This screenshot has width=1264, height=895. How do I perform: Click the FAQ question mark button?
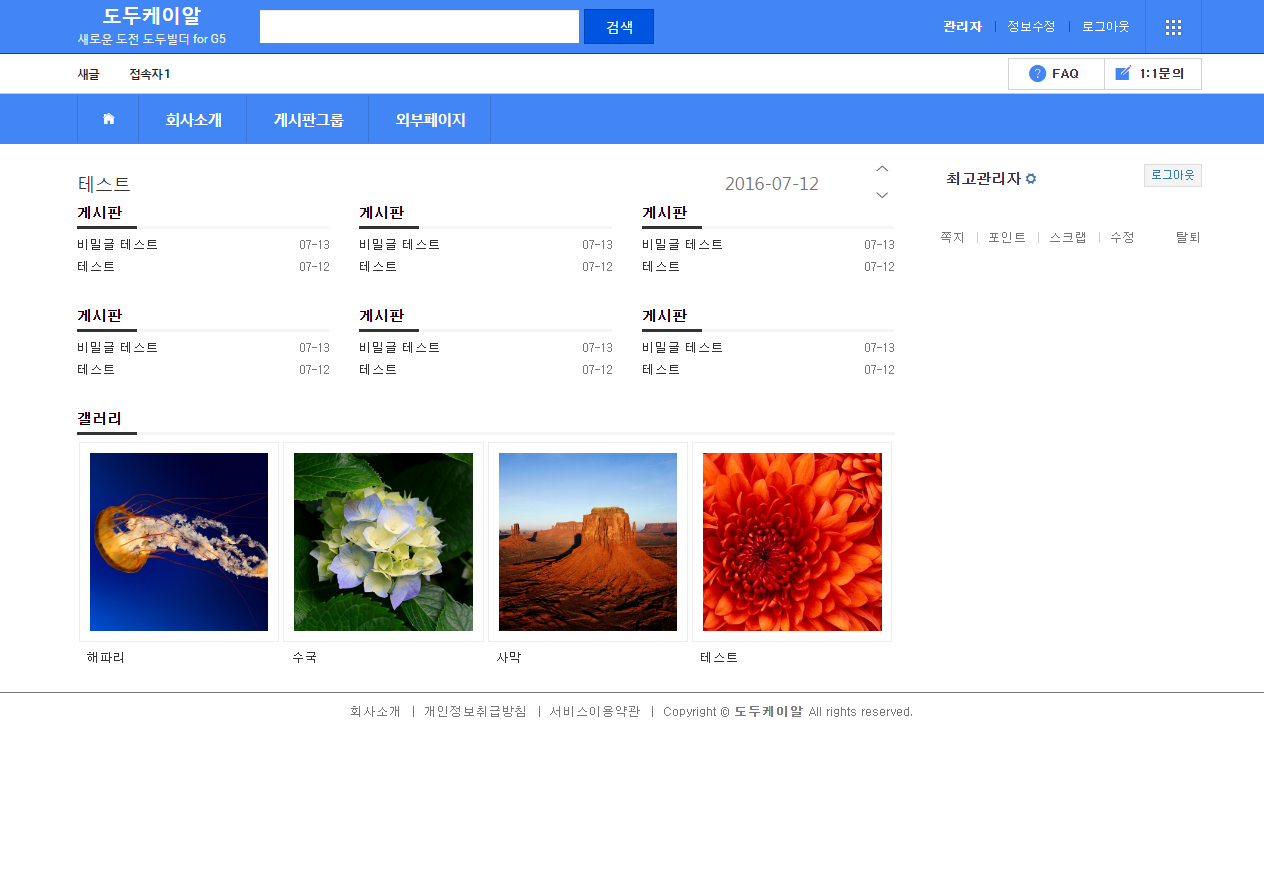(1055, 74)
